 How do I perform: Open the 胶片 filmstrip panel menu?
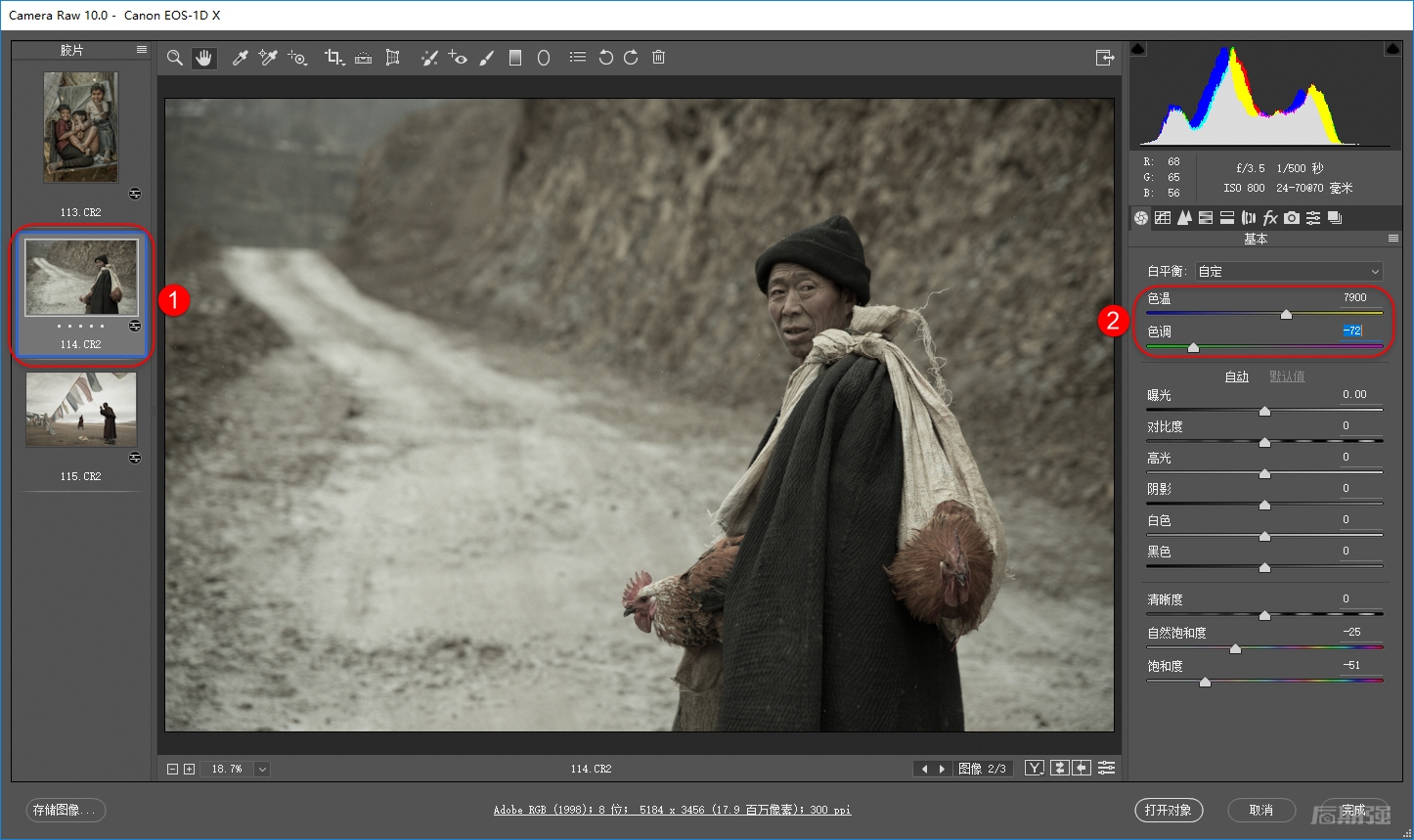(142, 50)
